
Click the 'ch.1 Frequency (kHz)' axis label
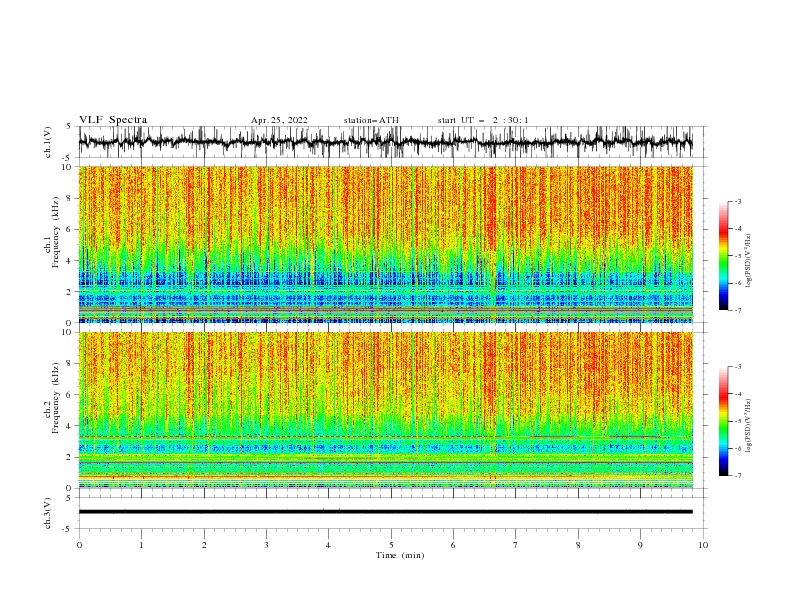[52, 233]
